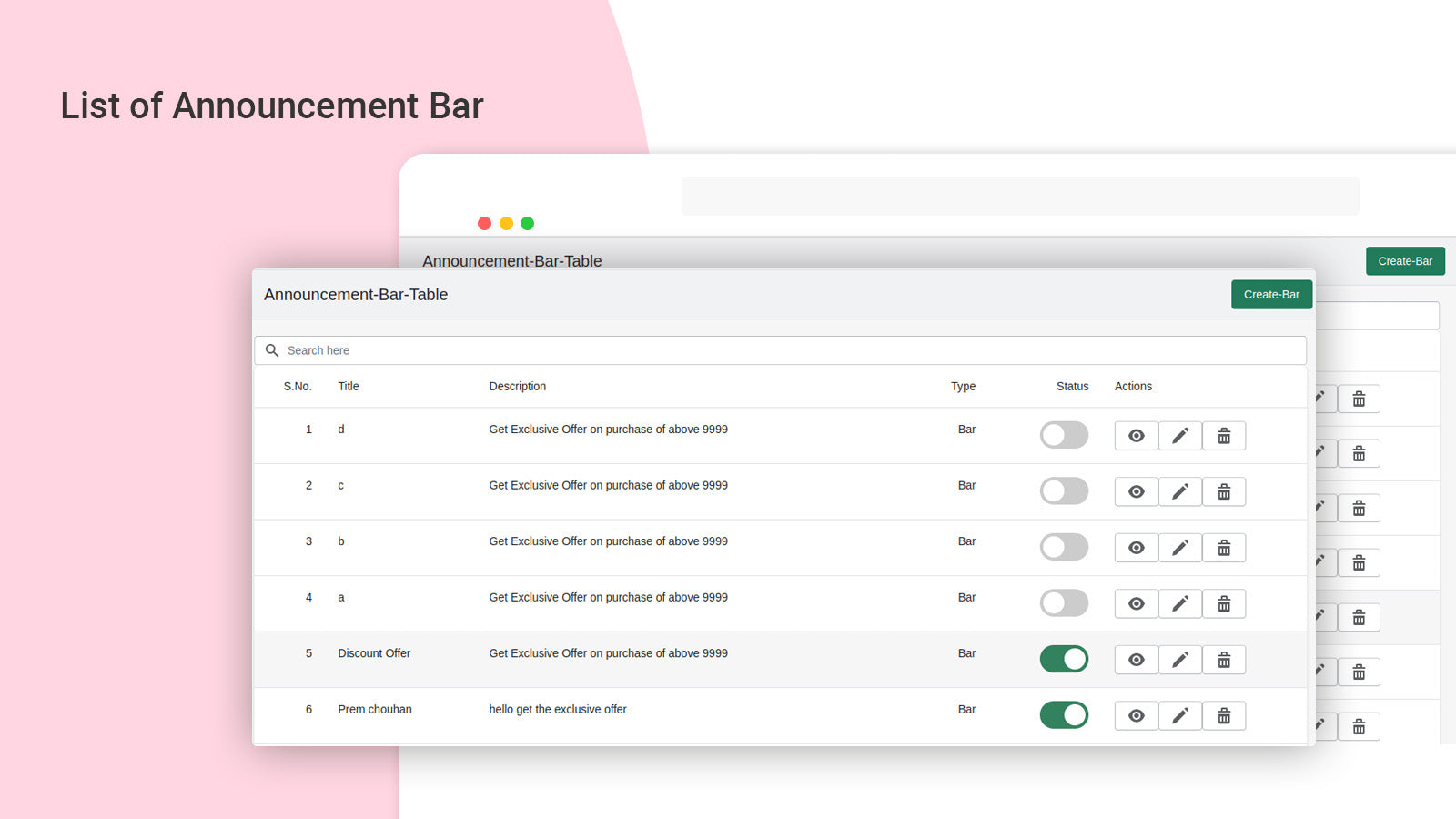This screenshot has width=1456, height=819.
Task: Click the search magnifier icon
Action: (271, 350)
